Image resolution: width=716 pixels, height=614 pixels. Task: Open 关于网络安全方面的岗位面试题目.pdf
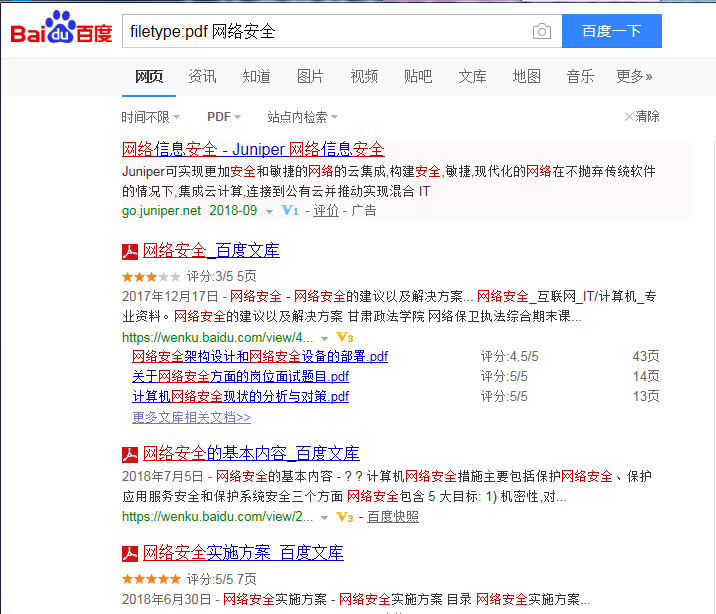(240, 377)
